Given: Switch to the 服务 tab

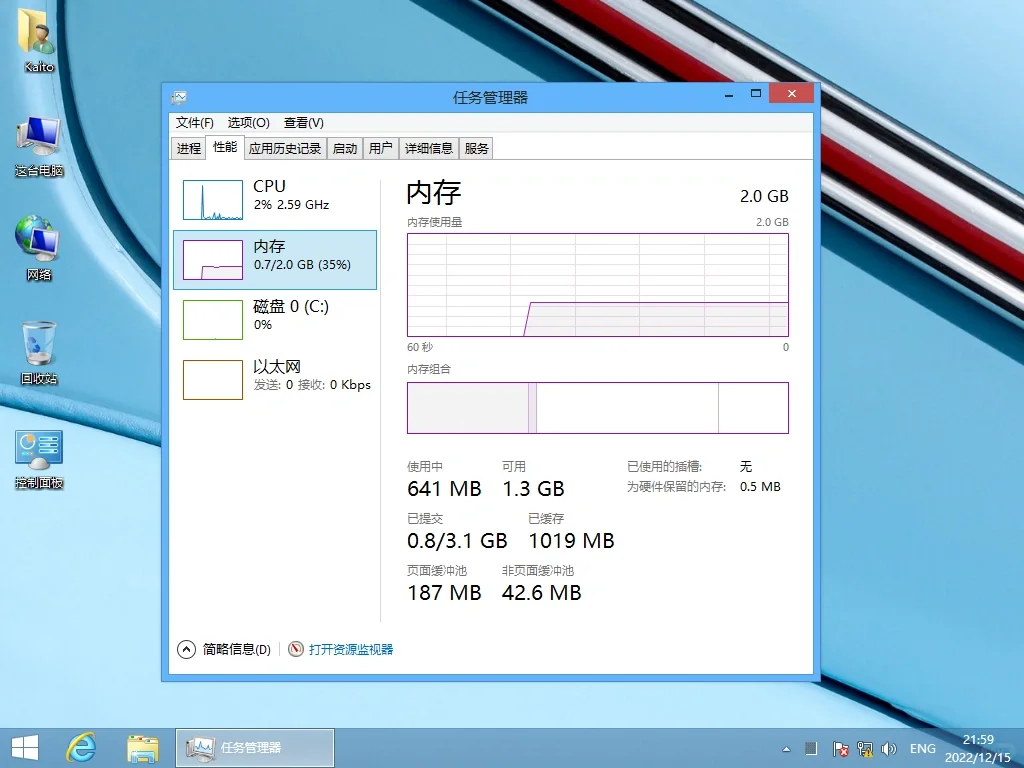Looking at the screenshot, I should pyautogui.click(x=476, y=147).
